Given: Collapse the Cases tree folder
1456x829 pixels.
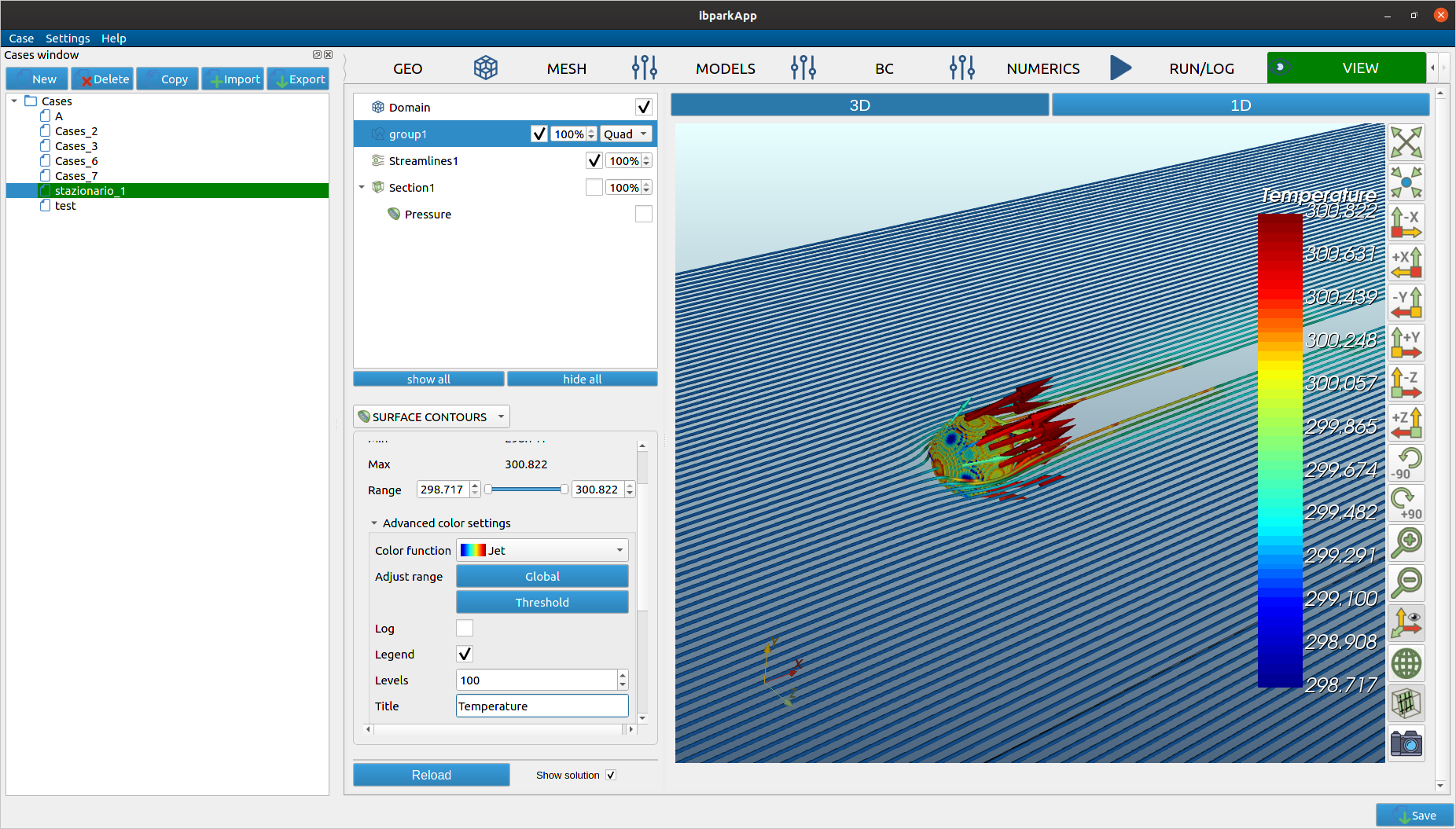Looking at the screenshot, I should coord(14,101).
